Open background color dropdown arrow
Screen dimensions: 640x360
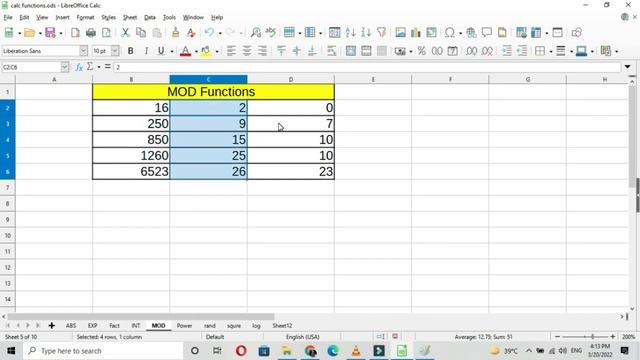[x=217, y=51]
